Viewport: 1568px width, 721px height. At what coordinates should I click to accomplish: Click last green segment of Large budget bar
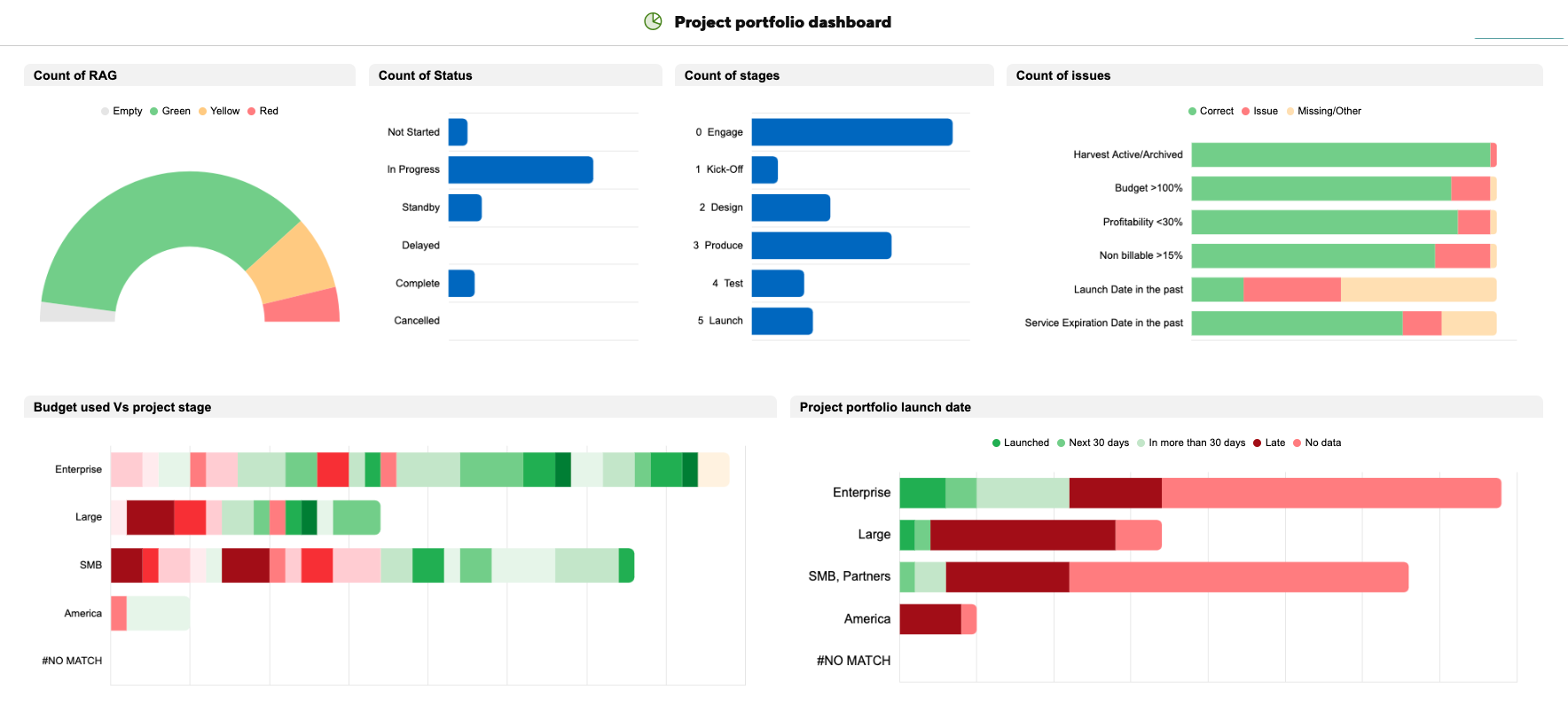pos(357,517)
